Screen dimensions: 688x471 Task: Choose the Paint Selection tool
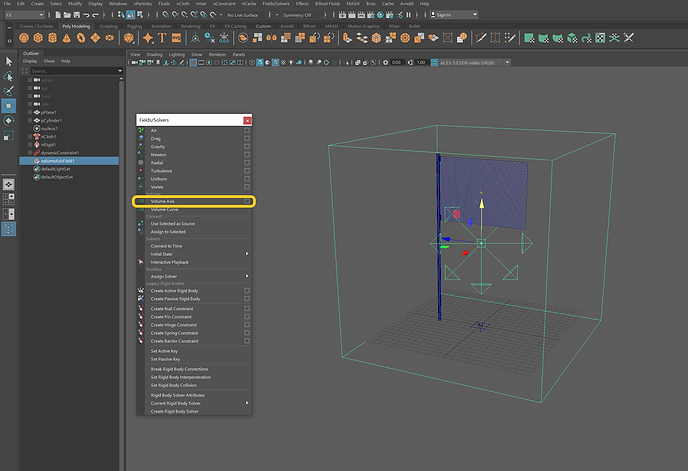(9, 91)
